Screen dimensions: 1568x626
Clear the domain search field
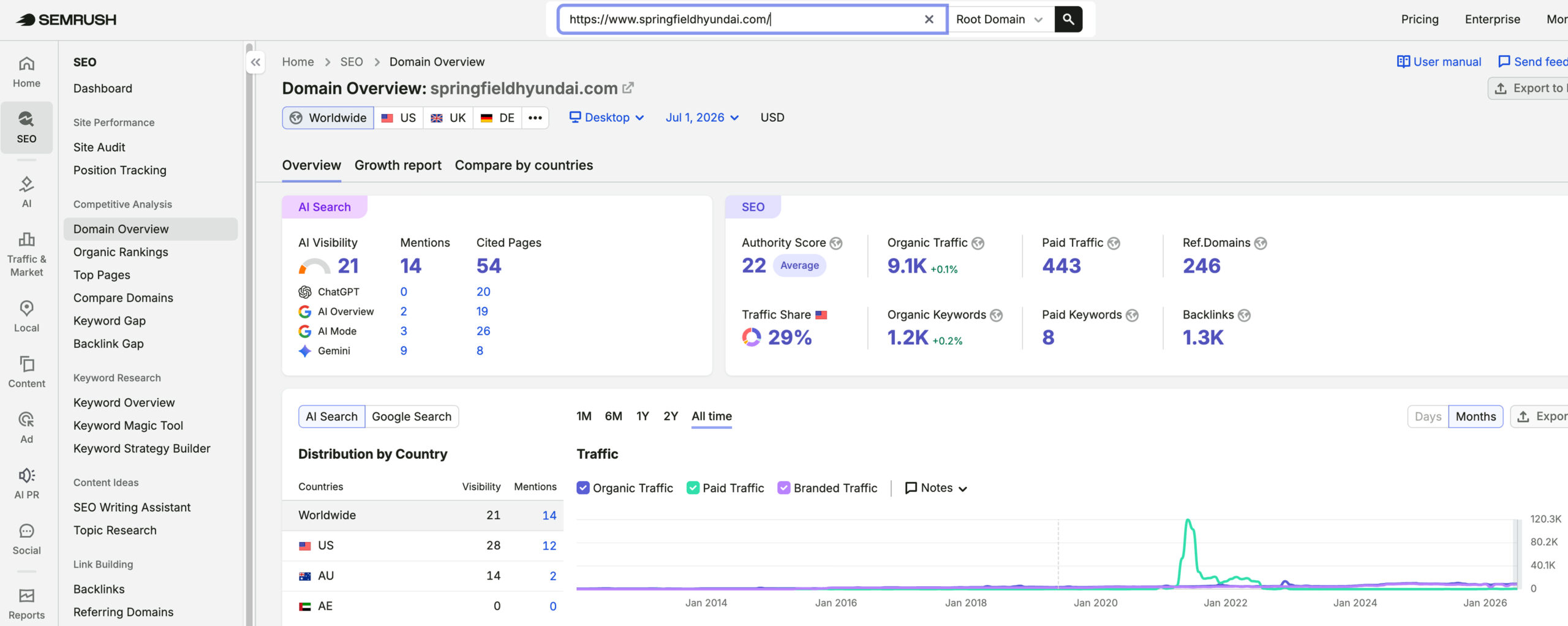(x=929, y=19)
